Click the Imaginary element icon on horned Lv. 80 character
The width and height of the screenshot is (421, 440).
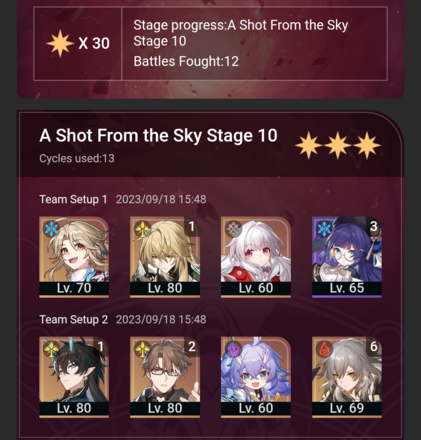pos(51,349)
